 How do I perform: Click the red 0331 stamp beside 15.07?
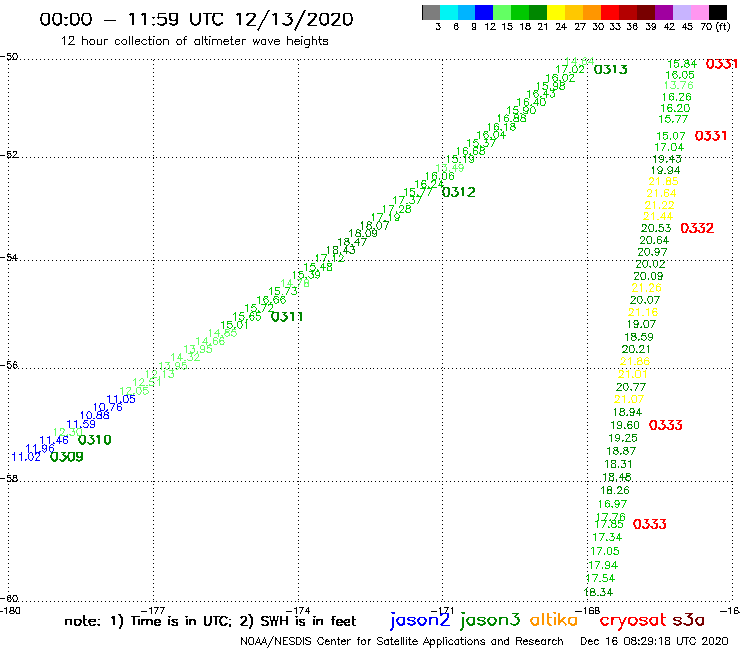coord(711,136)
